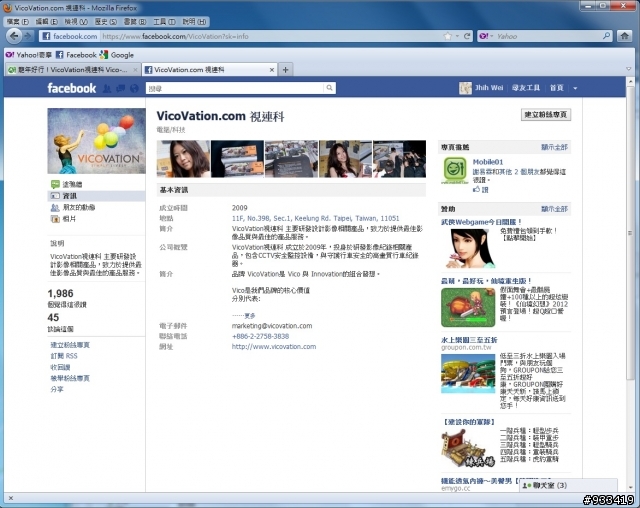This screenshot has height=508, width=640.
Task: Open the Facebook account dropdown arrow
Action: tap(575, 88)
